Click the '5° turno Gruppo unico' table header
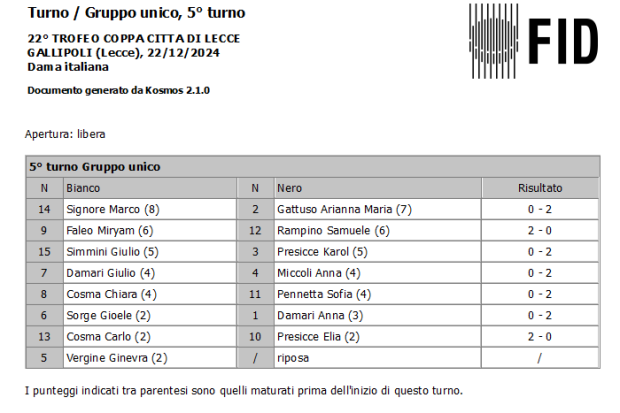Viewport: 620px width, 413px height. pyautogui.click(x=94, y=167)
